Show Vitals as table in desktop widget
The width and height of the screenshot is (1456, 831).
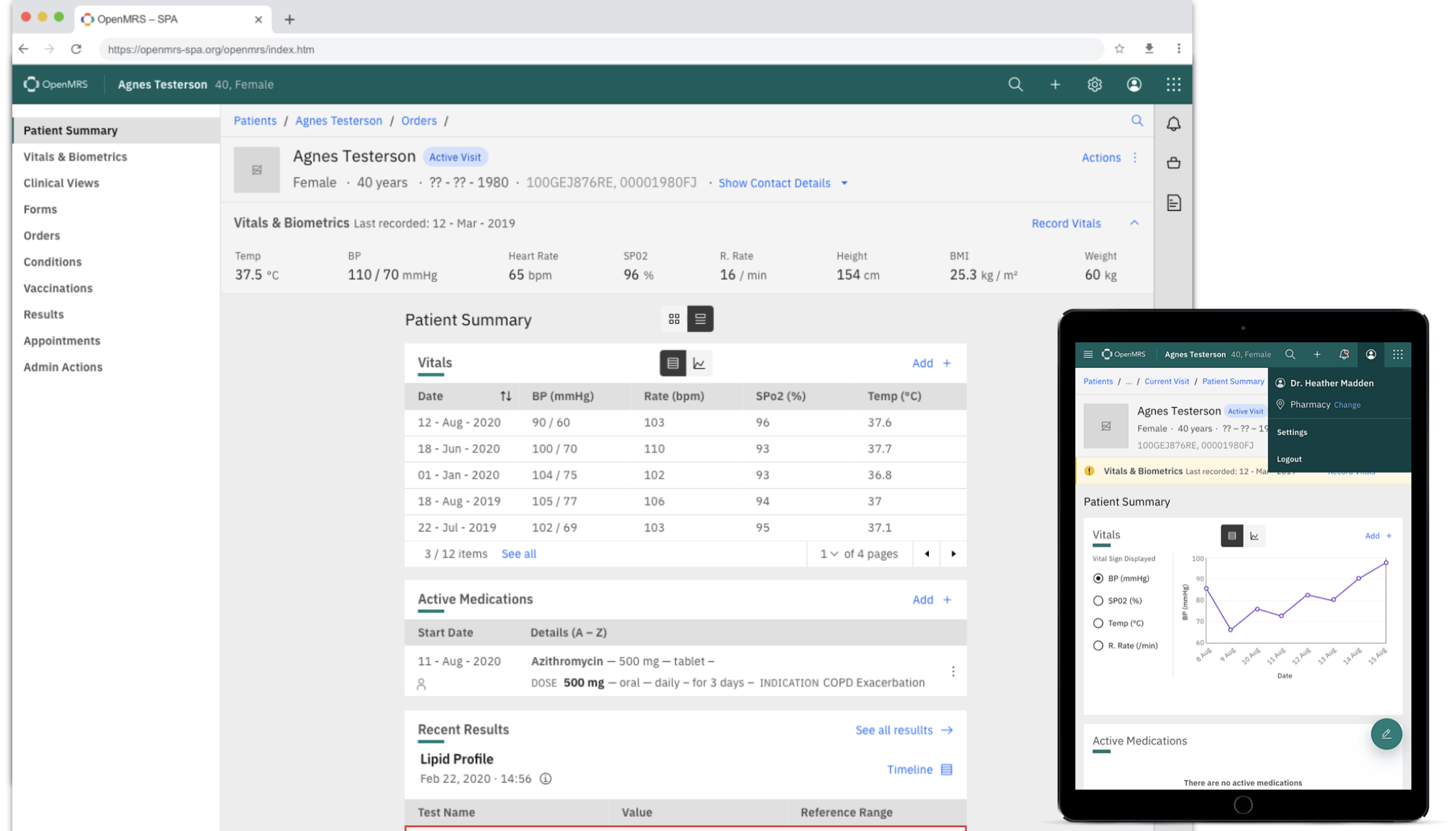(x=672, y=363)
